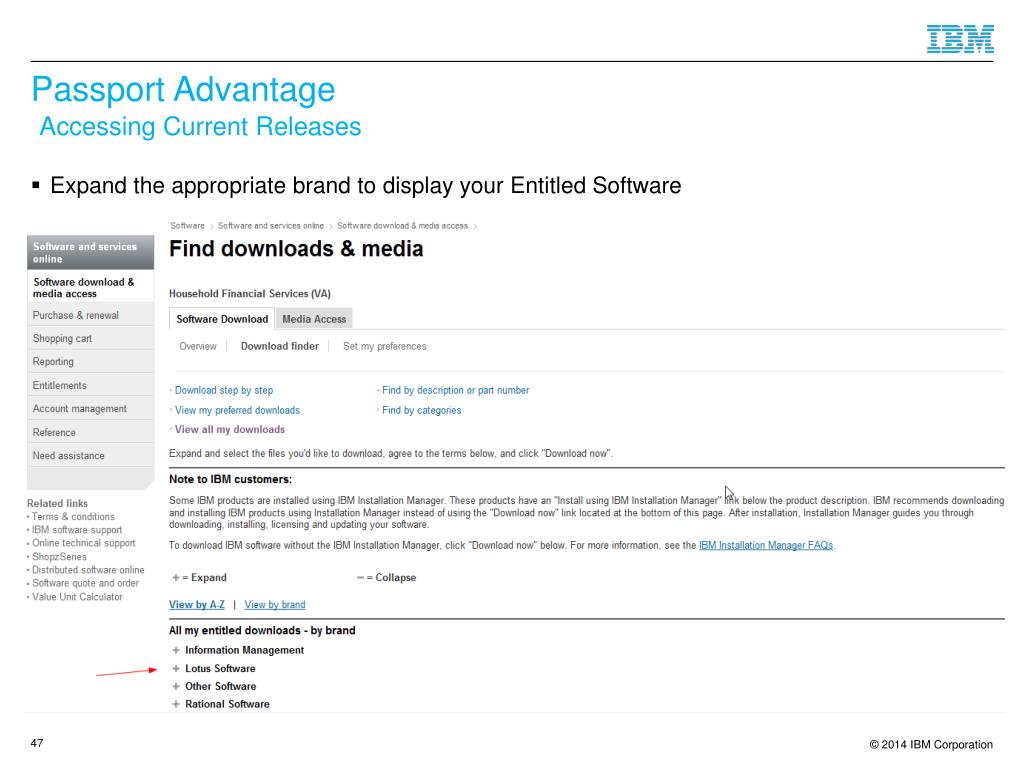Click 'All my entitled downloads - by brand'
1024x768 pixels.
[x=262, y=630]
